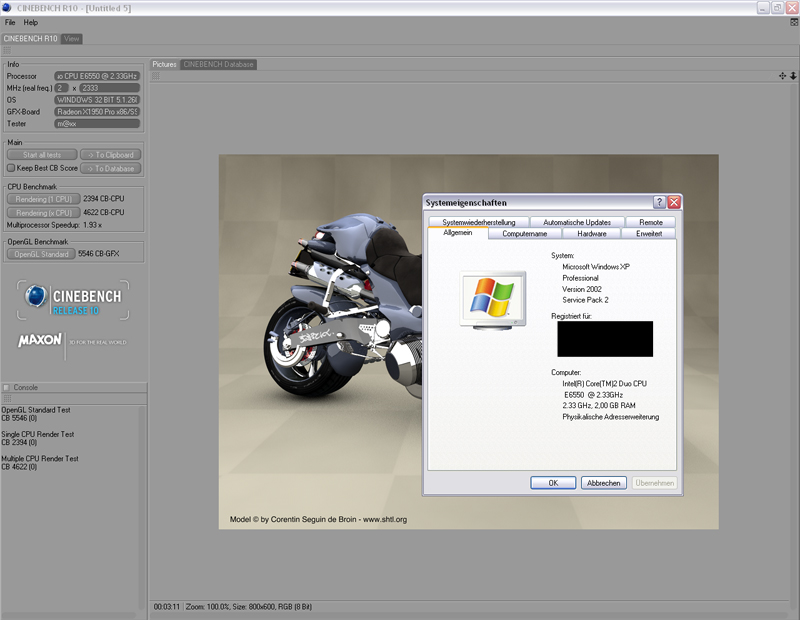This screenshot has width=800, height=620.
Task: Open the File menu
Action: coord(10,22)
